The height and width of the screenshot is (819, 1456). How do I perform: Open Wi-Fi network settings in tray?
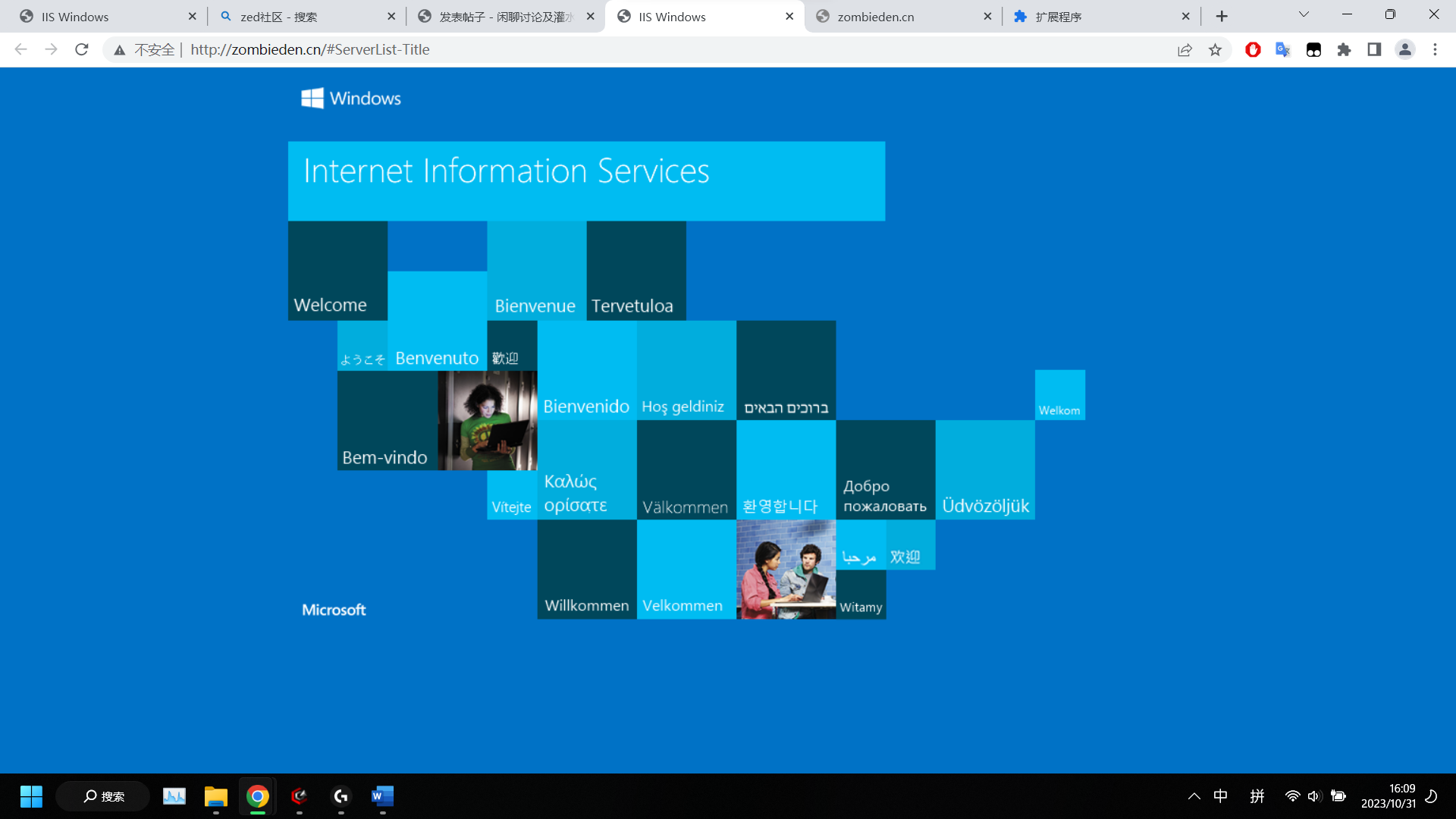(1293, 796)
